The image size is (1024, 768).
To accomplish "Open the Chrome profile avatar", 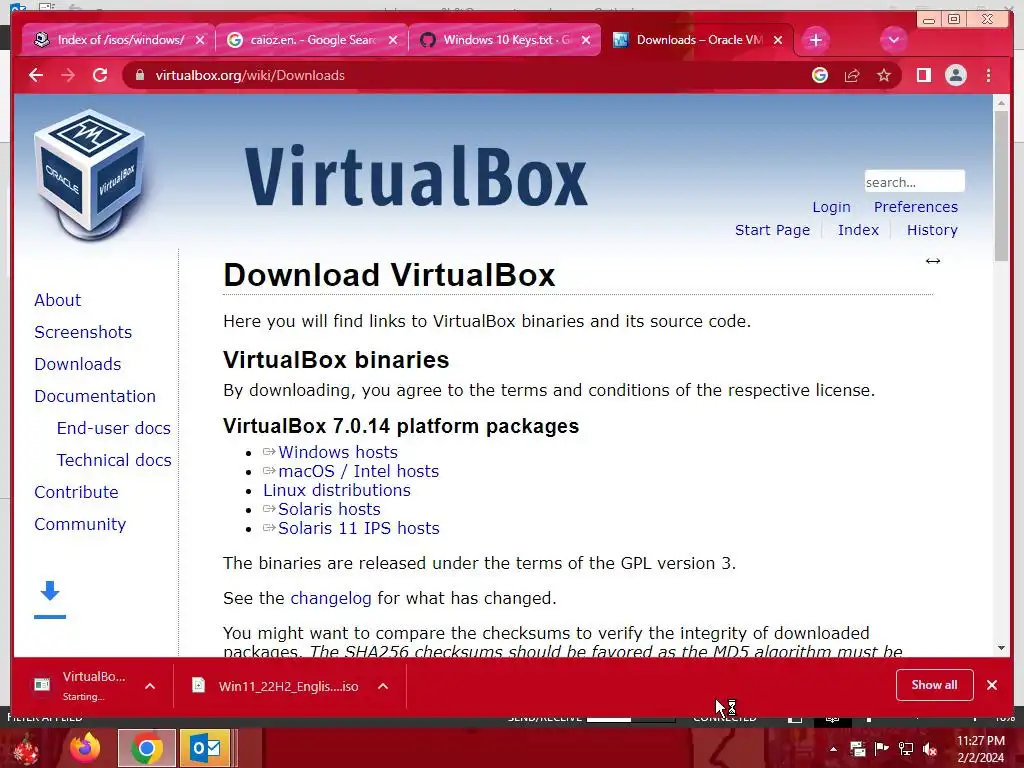I will click(955, 75).
